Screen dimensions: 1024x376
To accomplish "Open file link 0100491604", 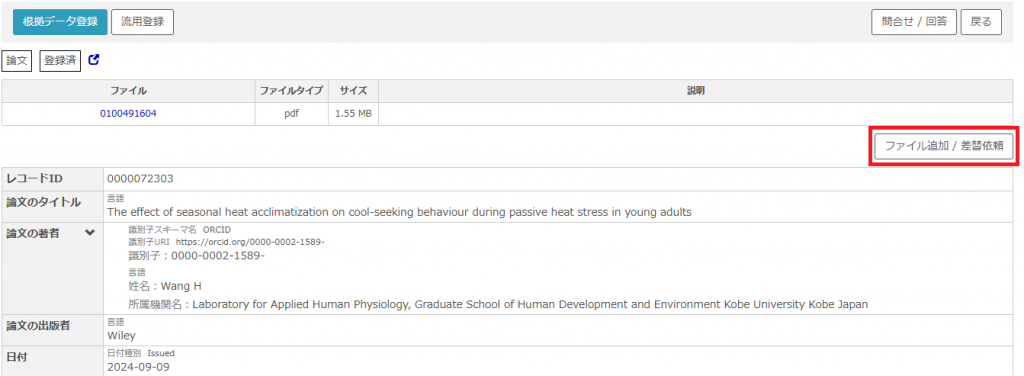I will coord(128,114).
